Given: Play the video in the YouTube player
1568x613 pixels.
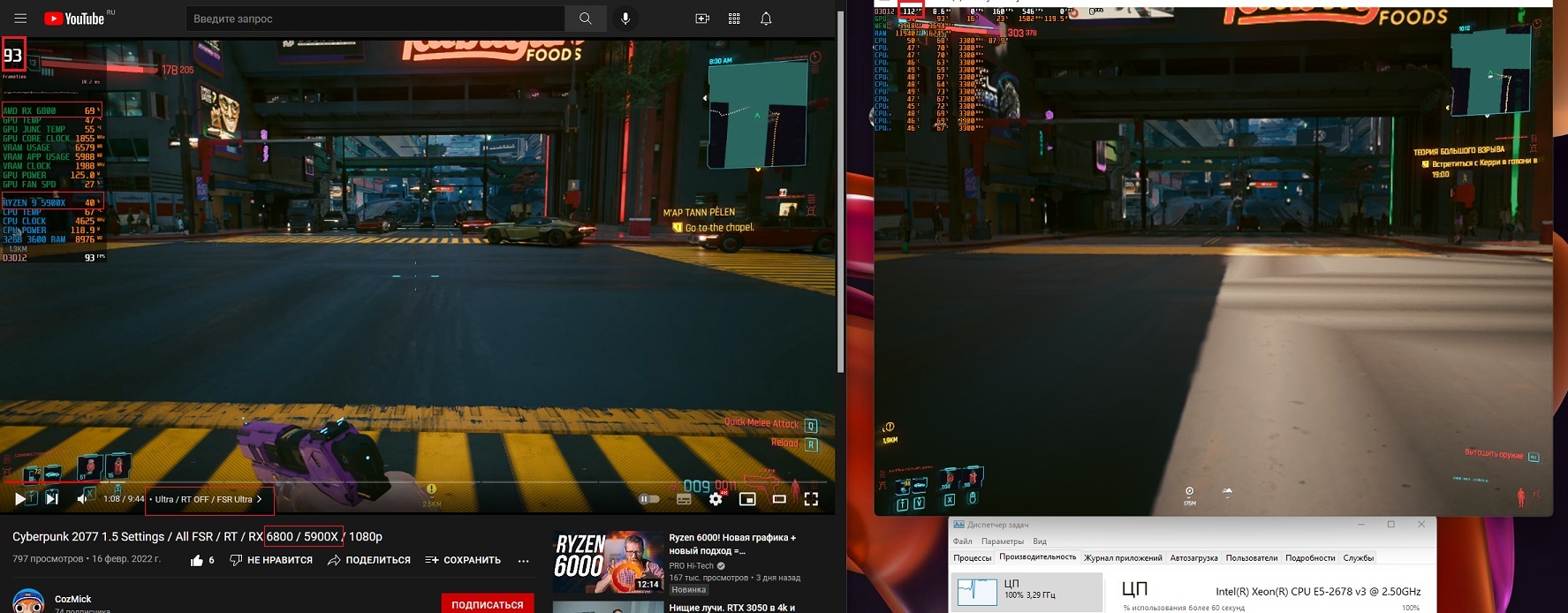Looking at the screenshot, I should point(20,499).
